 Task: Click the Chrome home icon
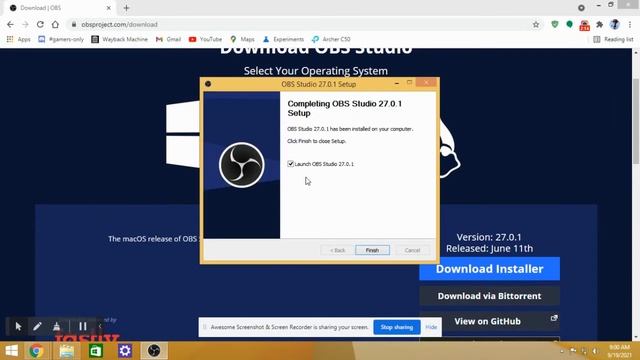click(x=55, y=24)
